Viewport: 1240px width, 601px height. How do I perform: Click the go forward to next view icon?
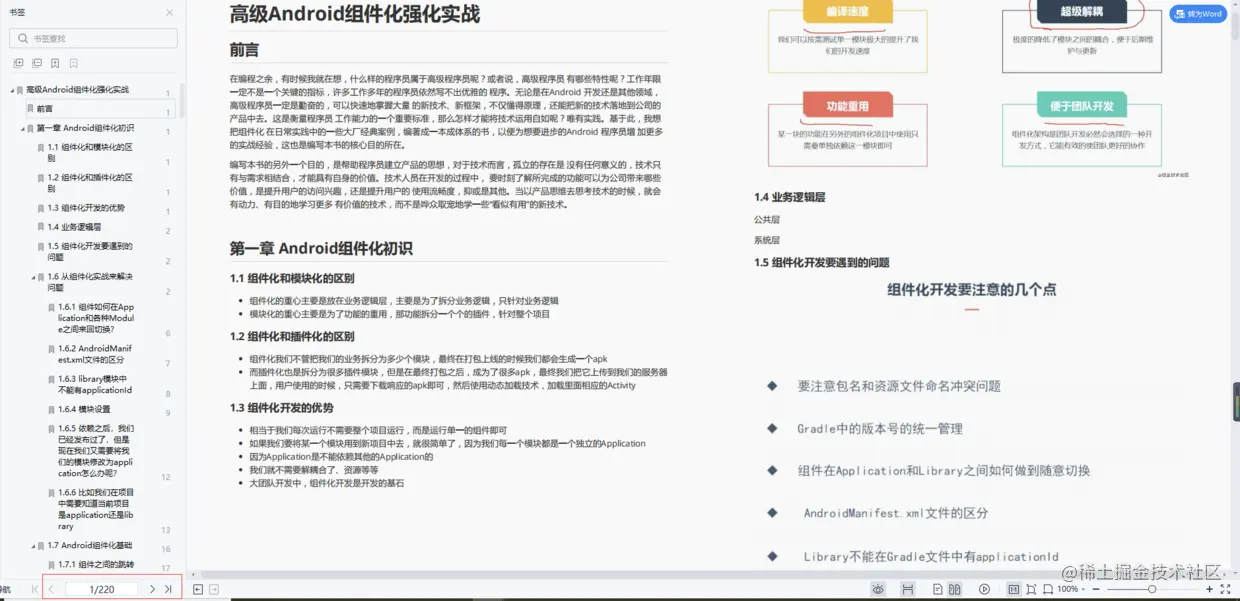214,589
